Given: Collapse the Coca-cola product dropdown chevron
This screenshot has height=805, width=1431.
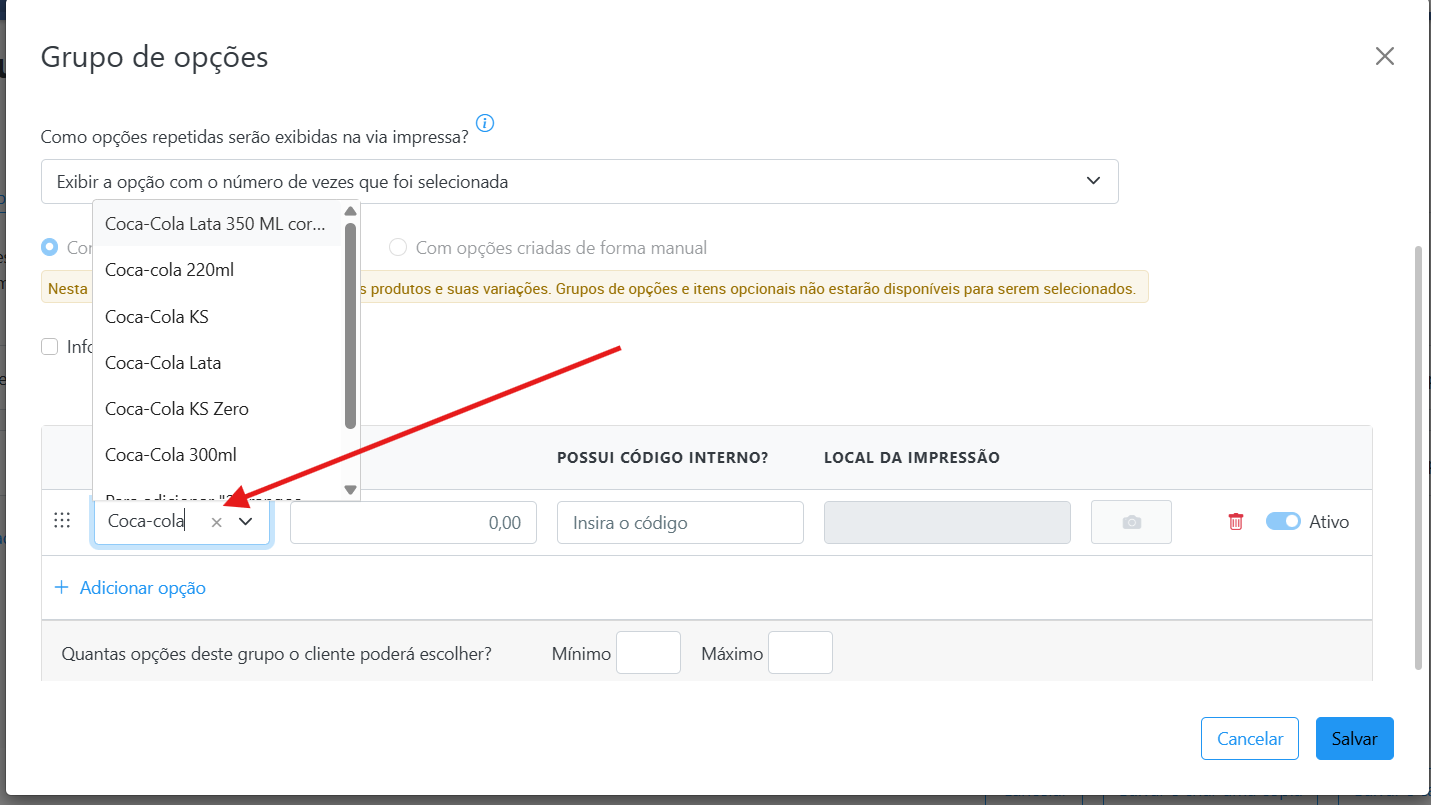Looking at the screenshot, I should (246, 521).
